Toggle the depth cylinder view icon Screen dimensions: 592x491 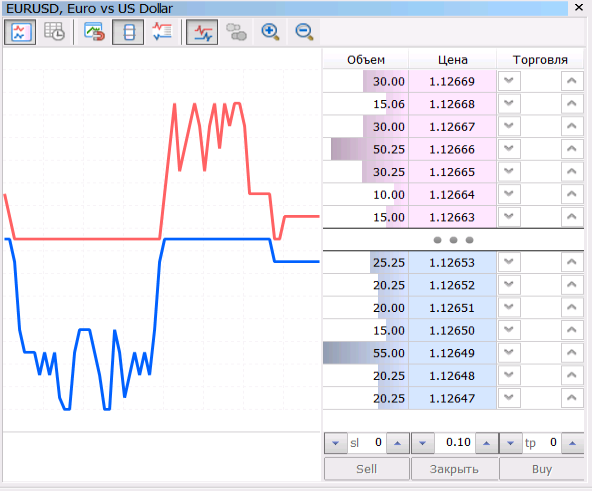tap(128, 32)
